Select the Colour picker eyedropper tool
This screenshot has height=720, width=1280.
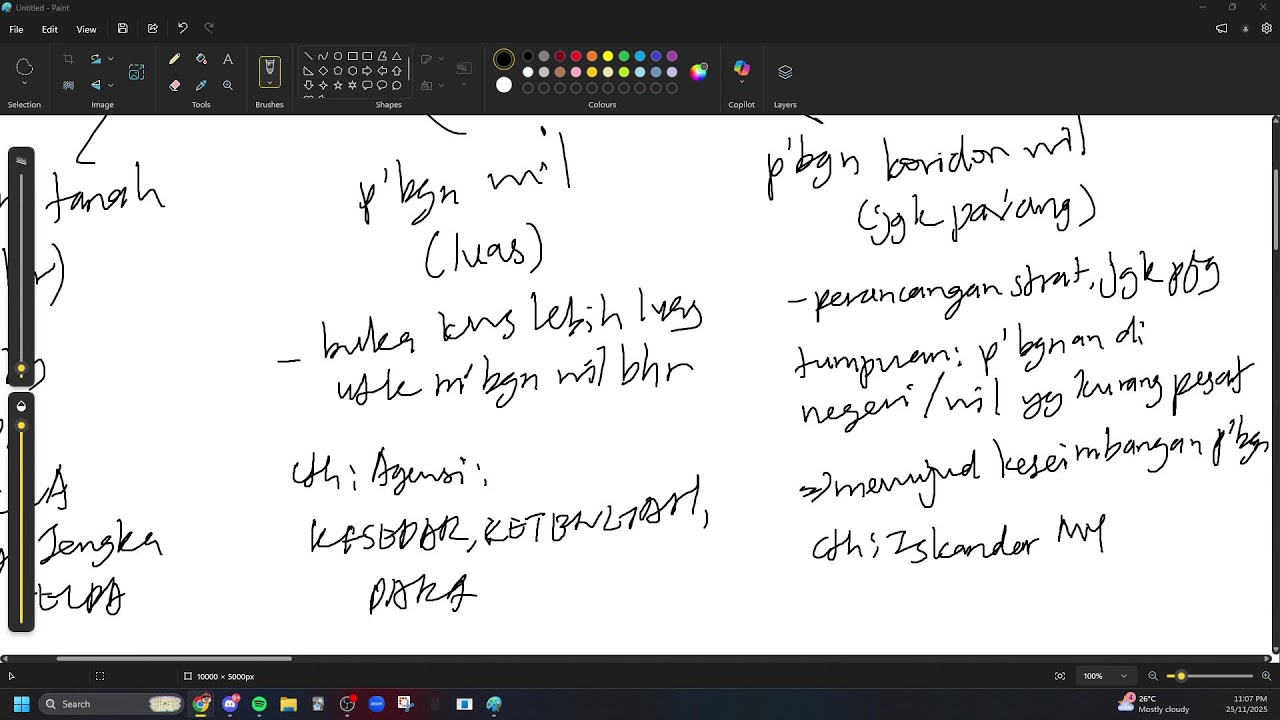pos(201,86)
